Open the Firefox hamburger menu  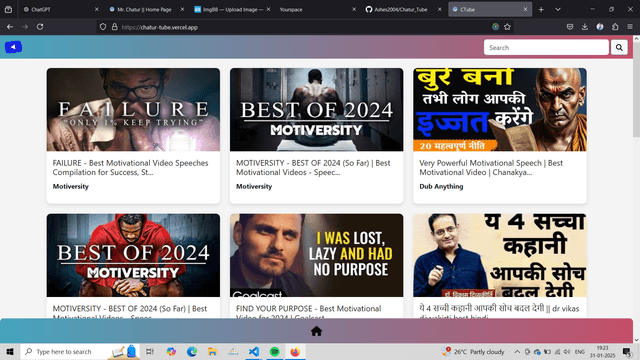click(630, 27)
